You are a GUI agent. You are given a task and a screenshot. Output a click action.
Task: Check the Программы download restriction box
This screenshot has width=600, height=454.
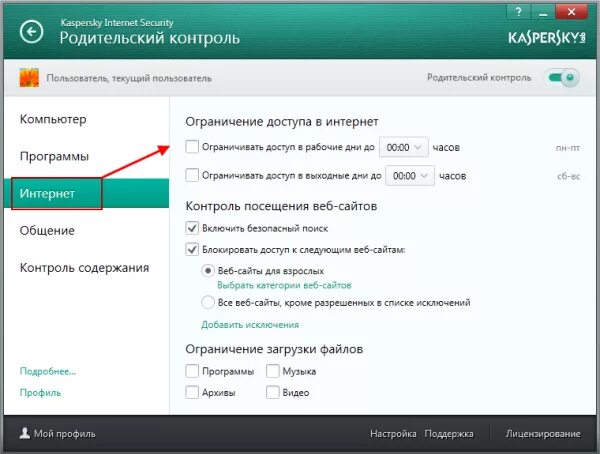point(192,371)
